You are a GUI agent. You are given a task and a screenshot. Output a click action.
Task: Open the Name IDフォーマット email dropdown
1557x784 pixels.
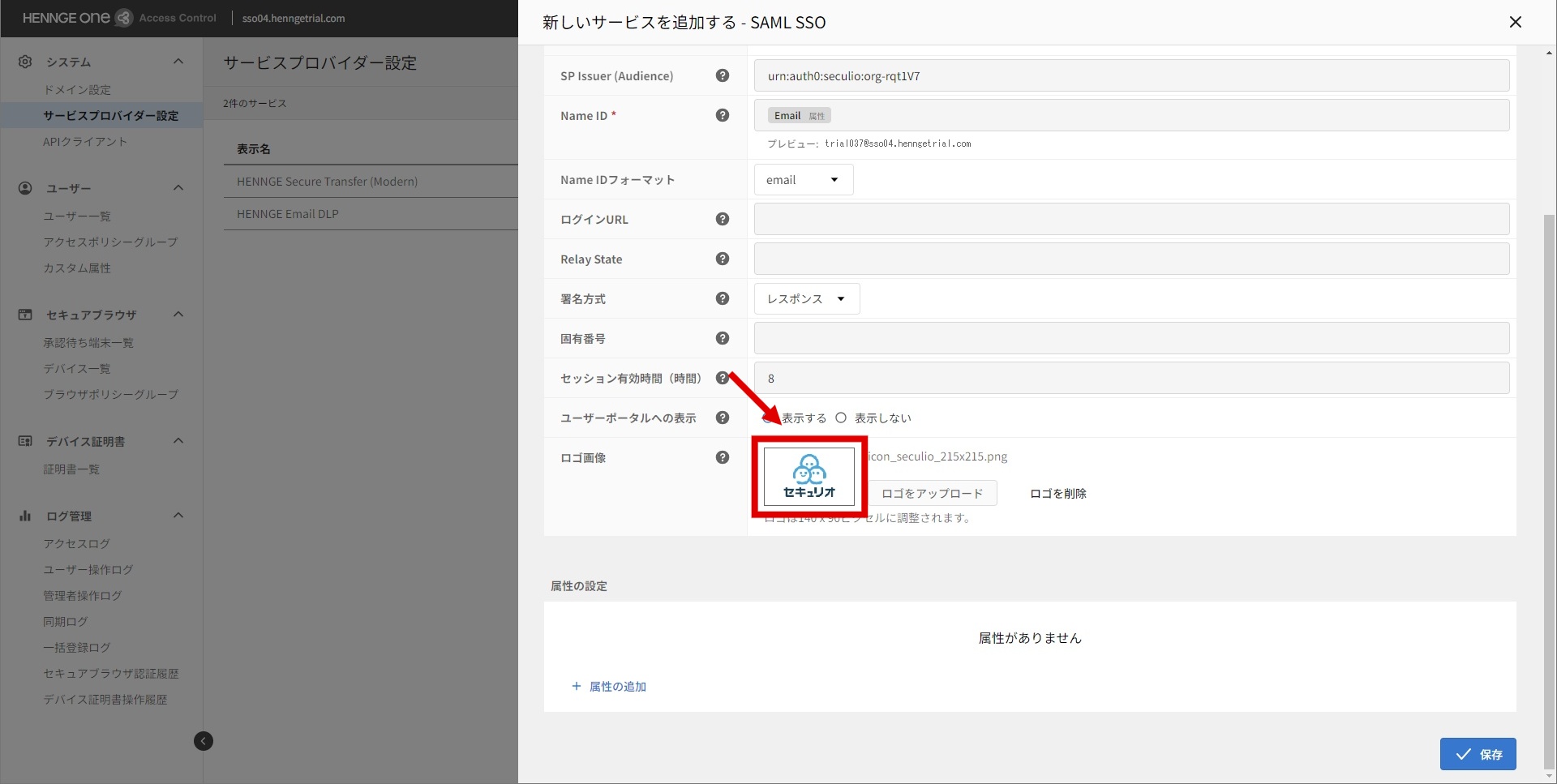804,179
